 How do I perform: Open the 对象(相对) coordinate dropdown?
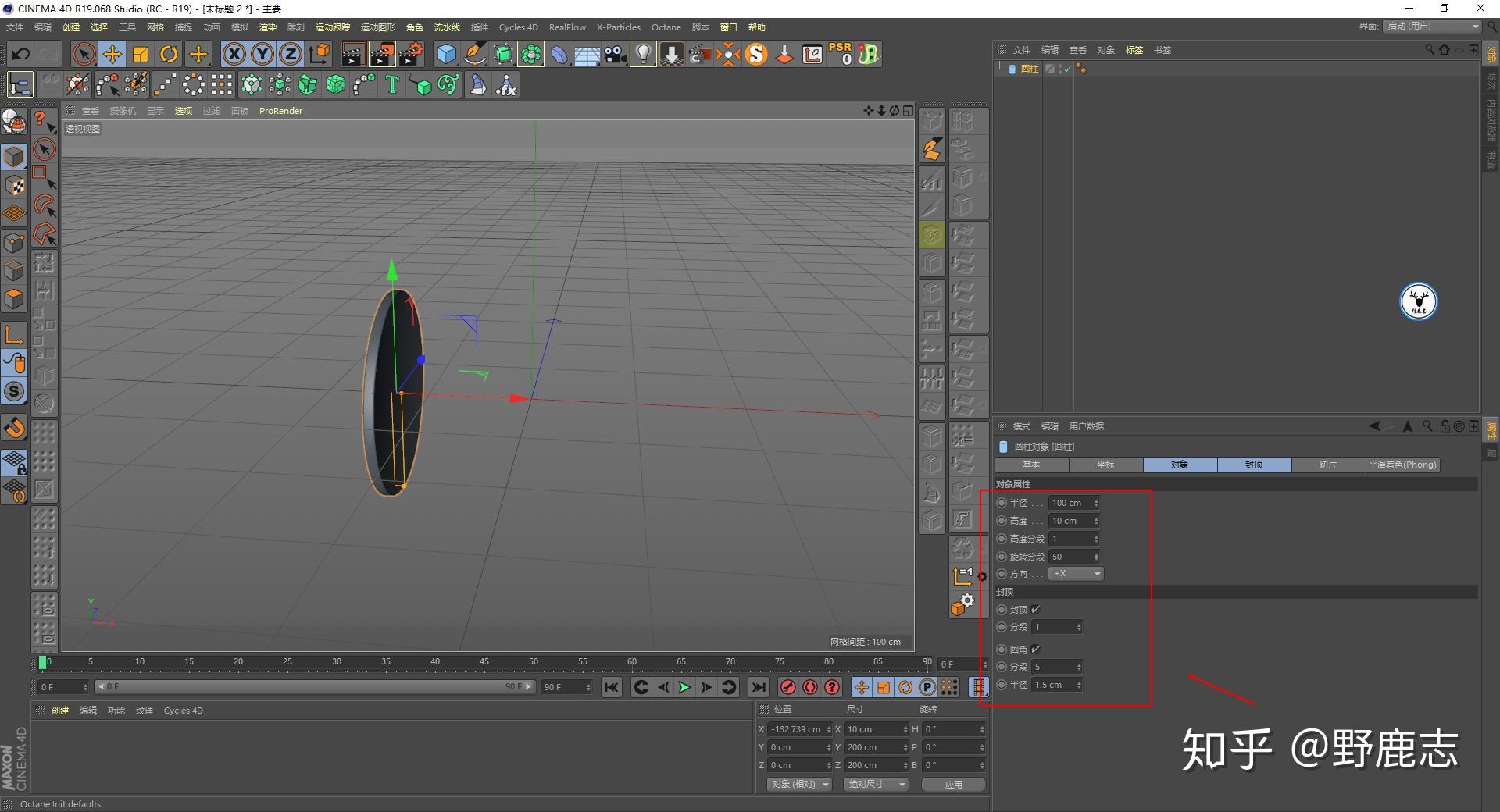point(798,784)
